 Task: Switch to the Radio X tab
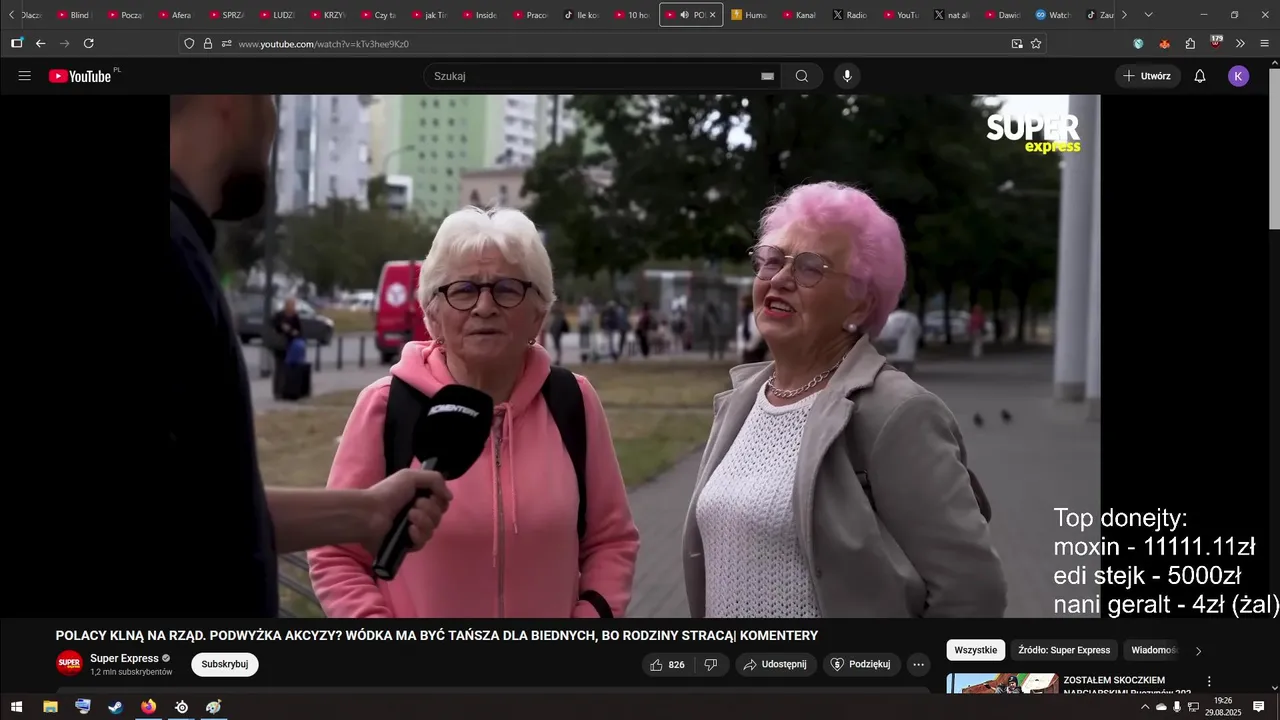[850, 15]
